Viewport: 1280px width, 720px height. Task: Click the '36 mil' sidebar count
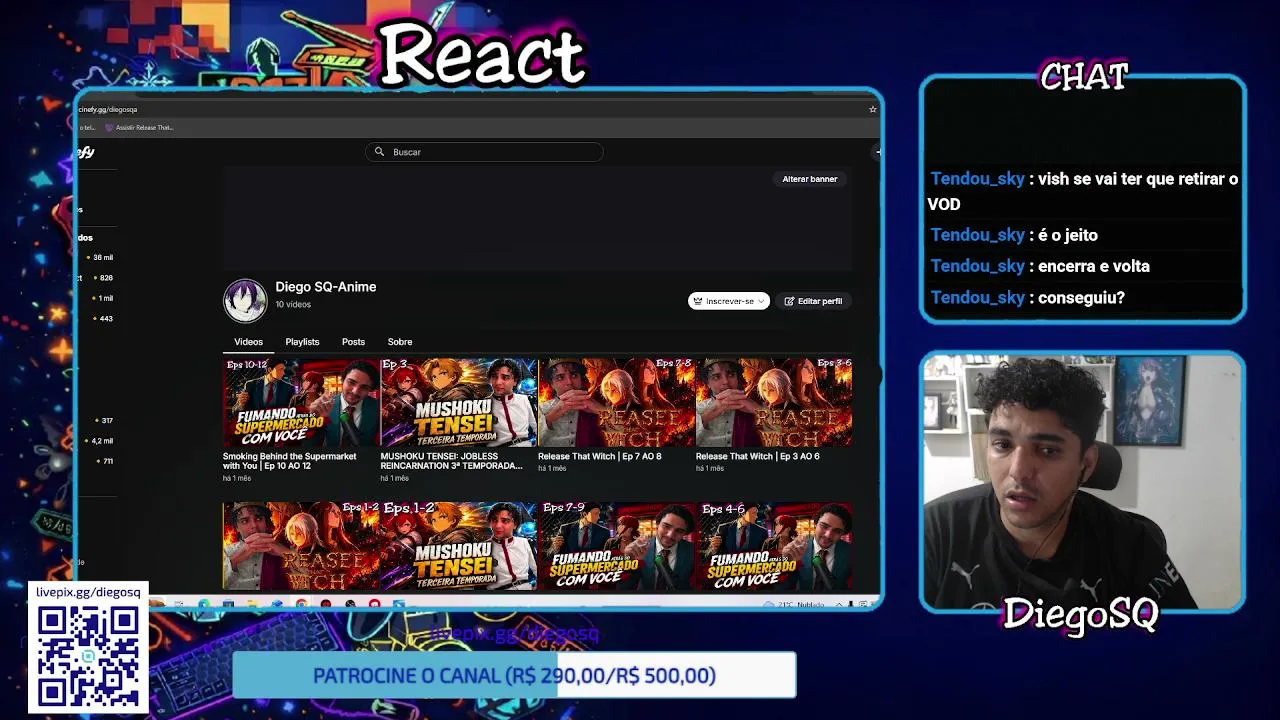click(103, 258)
